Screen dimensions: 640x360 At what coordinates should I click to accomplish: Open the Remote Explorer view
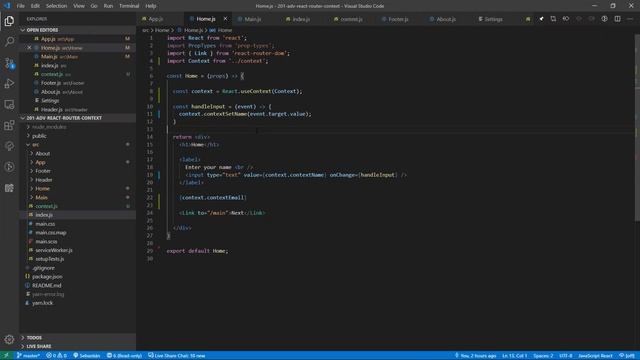(x=9, y=104)
